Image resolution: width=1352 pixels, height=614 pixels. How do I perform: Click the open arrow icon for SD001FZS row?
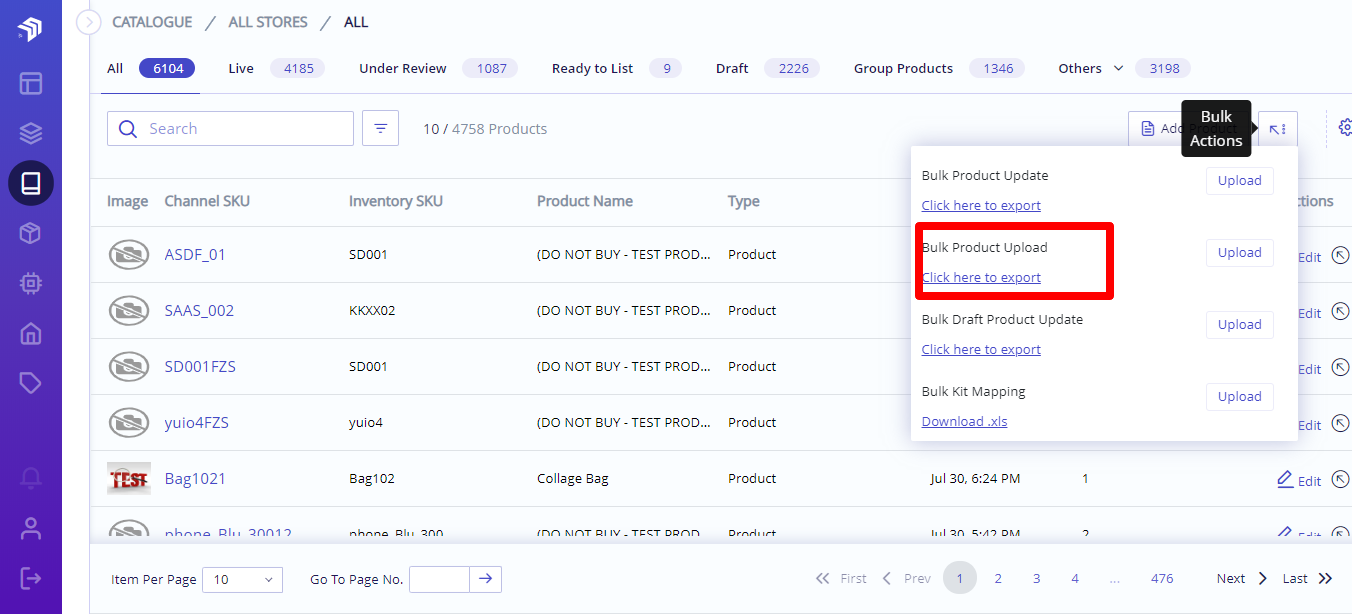[x=1341, y=368]
